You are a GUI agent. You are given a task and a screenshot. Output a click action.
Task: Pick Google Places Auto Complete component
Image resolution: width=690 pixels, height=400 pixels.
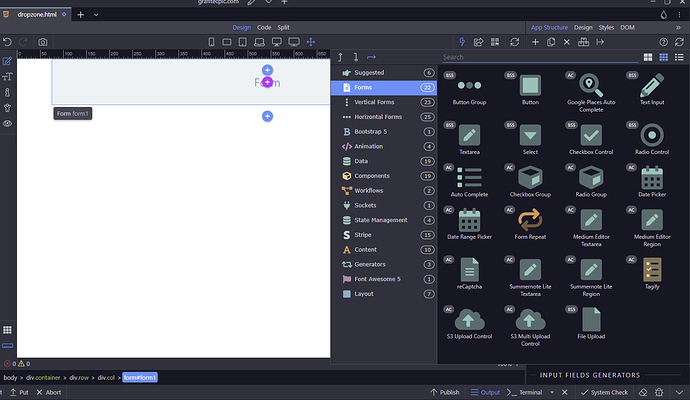(591, 94)
